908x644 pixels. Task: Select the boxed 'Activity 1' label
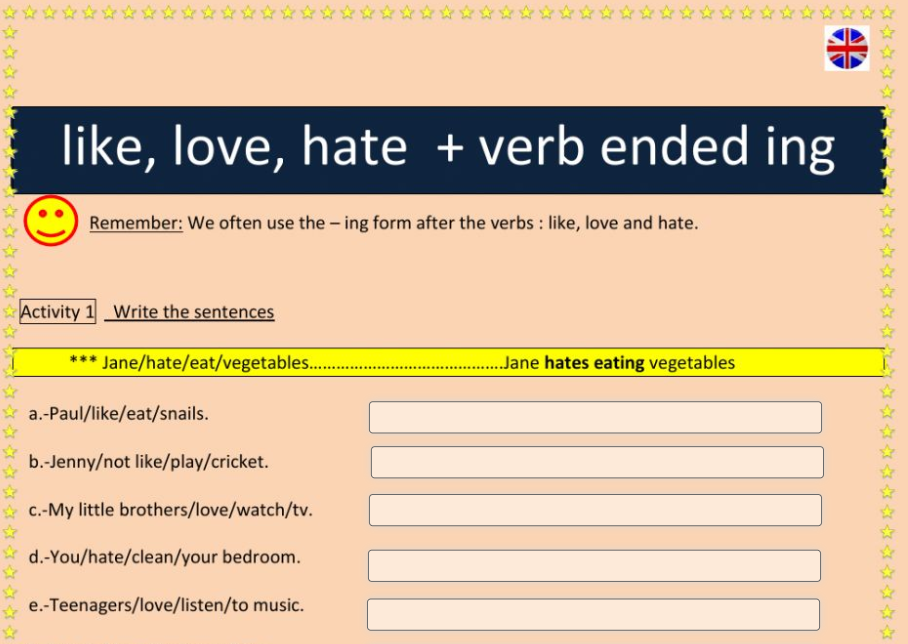(x=58, y=312)
